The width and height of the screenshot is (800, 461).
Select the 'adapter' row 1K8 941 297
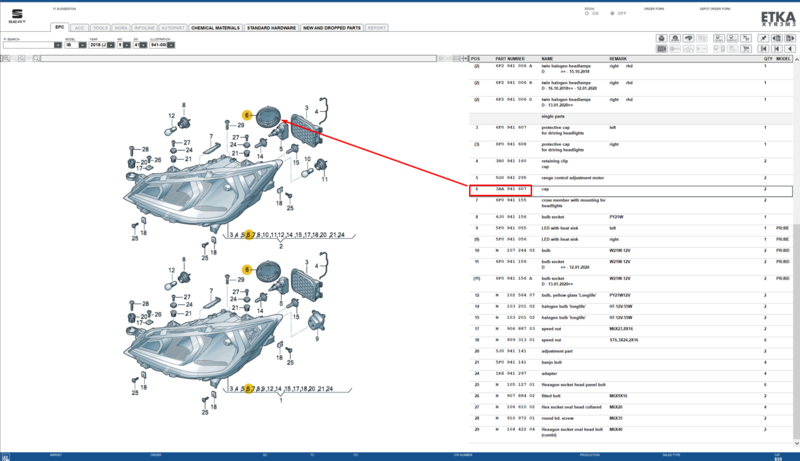[x=631, y=374]
